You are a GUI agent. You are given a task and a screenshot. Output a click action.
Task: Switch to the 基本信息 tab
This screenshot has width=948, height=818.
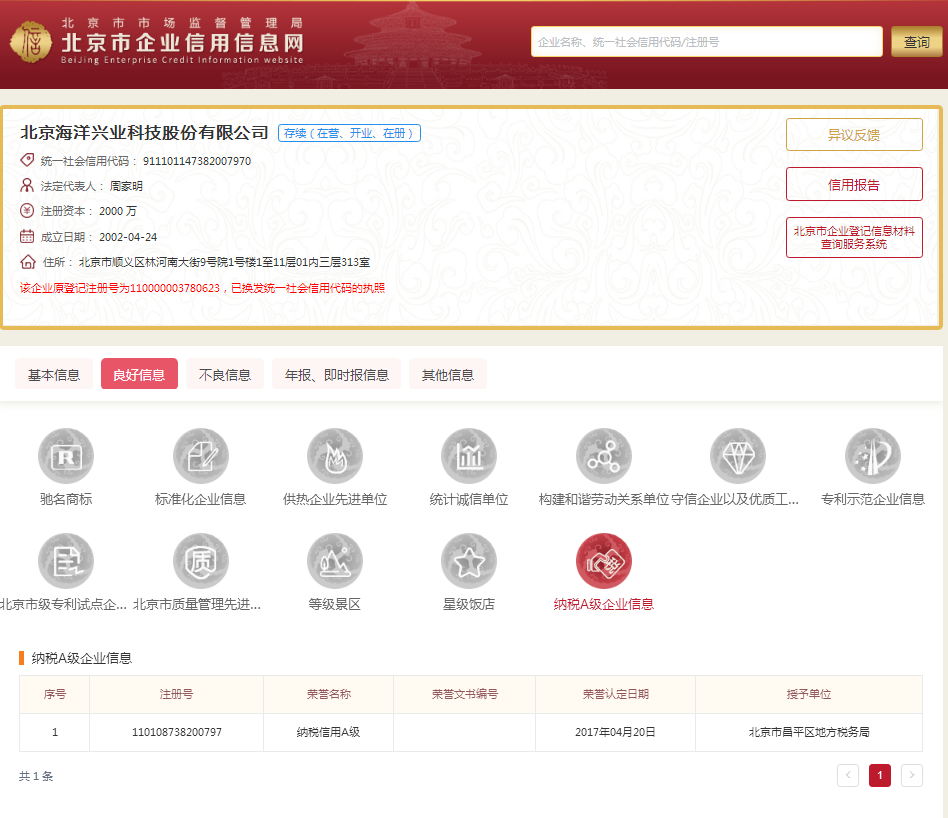[x=54, y=375]
